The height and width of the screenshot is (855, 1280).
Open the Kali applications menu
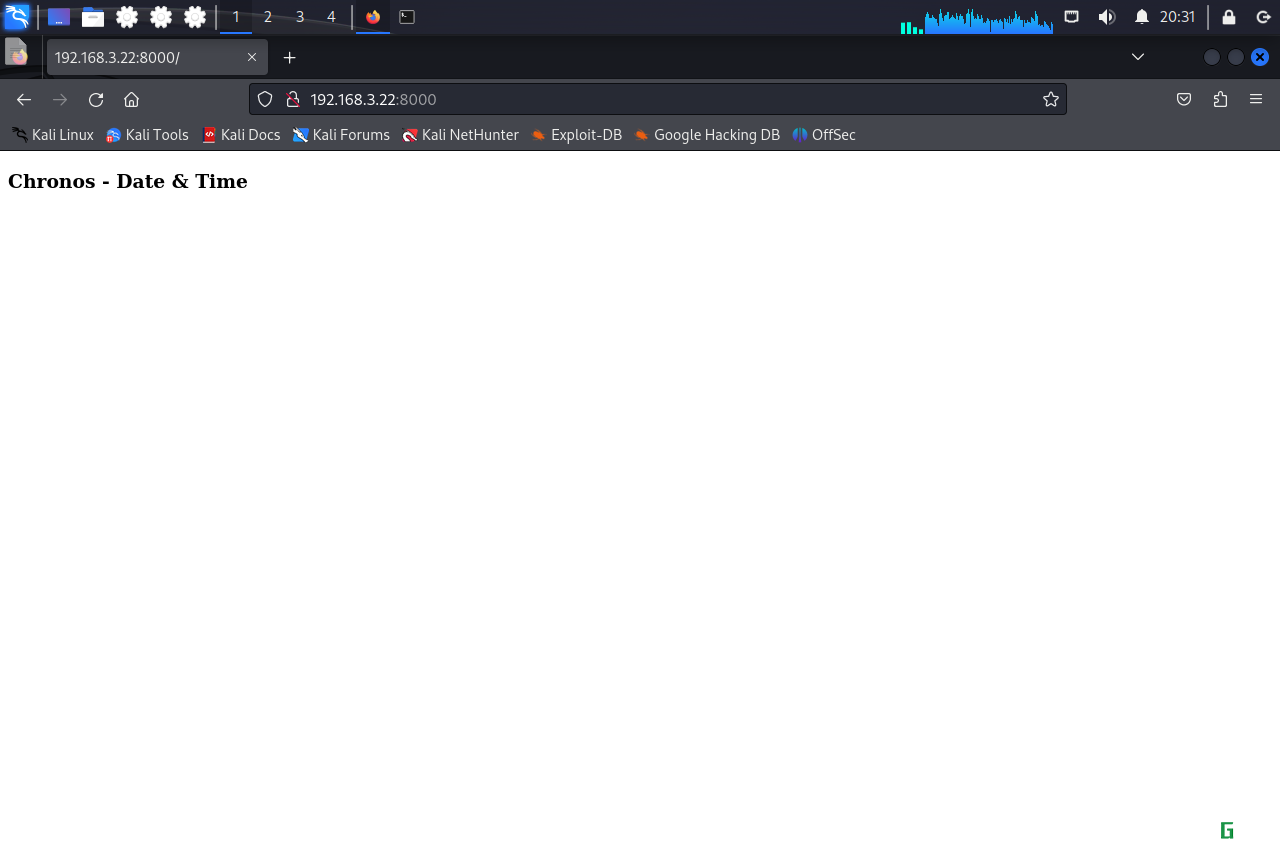pyautogui.click(x=17, y=16)
